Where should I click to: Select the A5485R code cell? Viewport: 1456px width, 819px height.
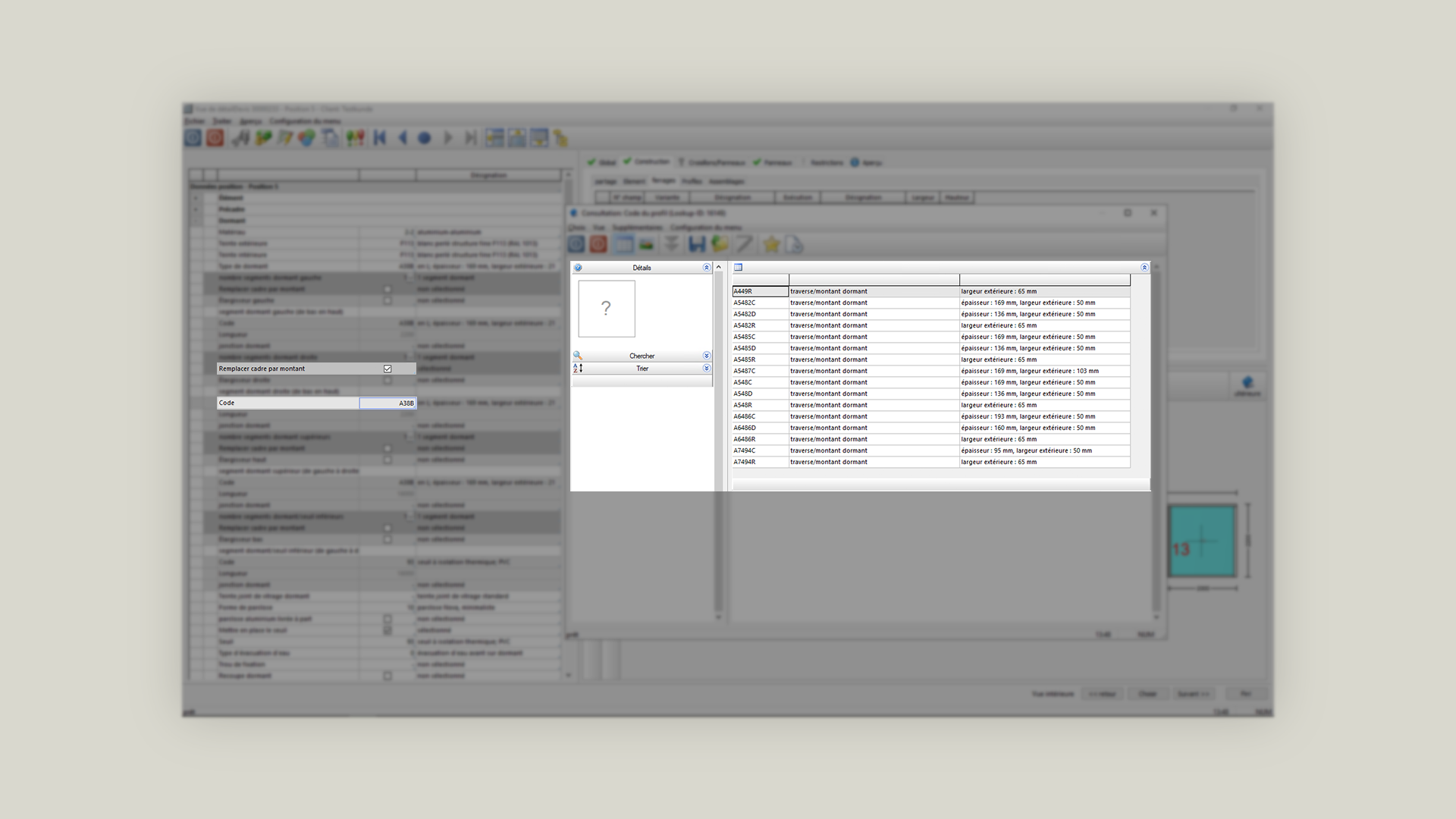point(760,359)
